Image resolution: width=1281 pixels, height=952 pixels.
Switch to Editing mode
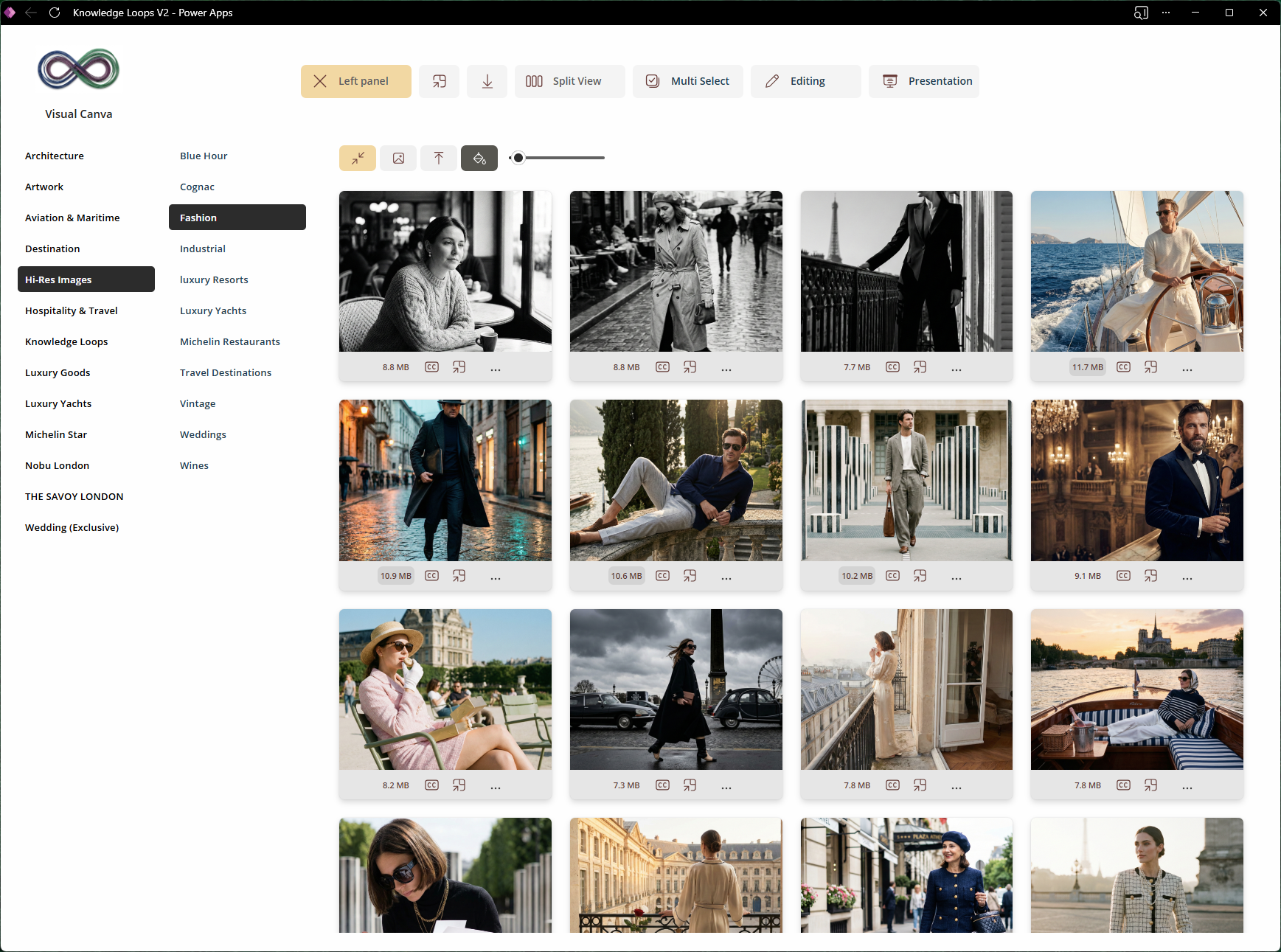click(805, 81)
